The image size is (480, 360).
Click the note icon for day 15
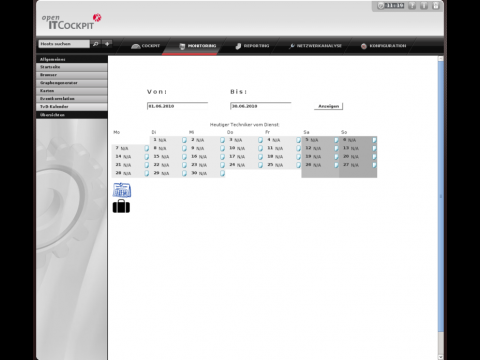click(x=184, y=157)
